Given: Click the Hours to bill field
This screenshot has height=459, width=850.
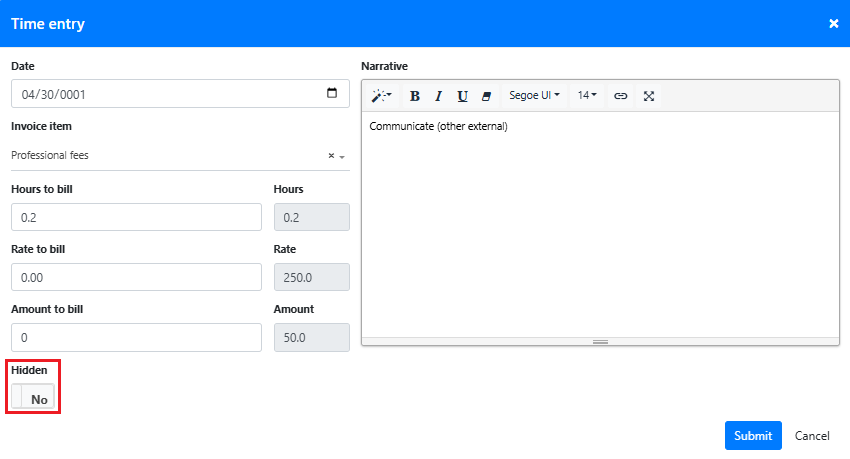Looking at the screenshot, I should [136, 218].
